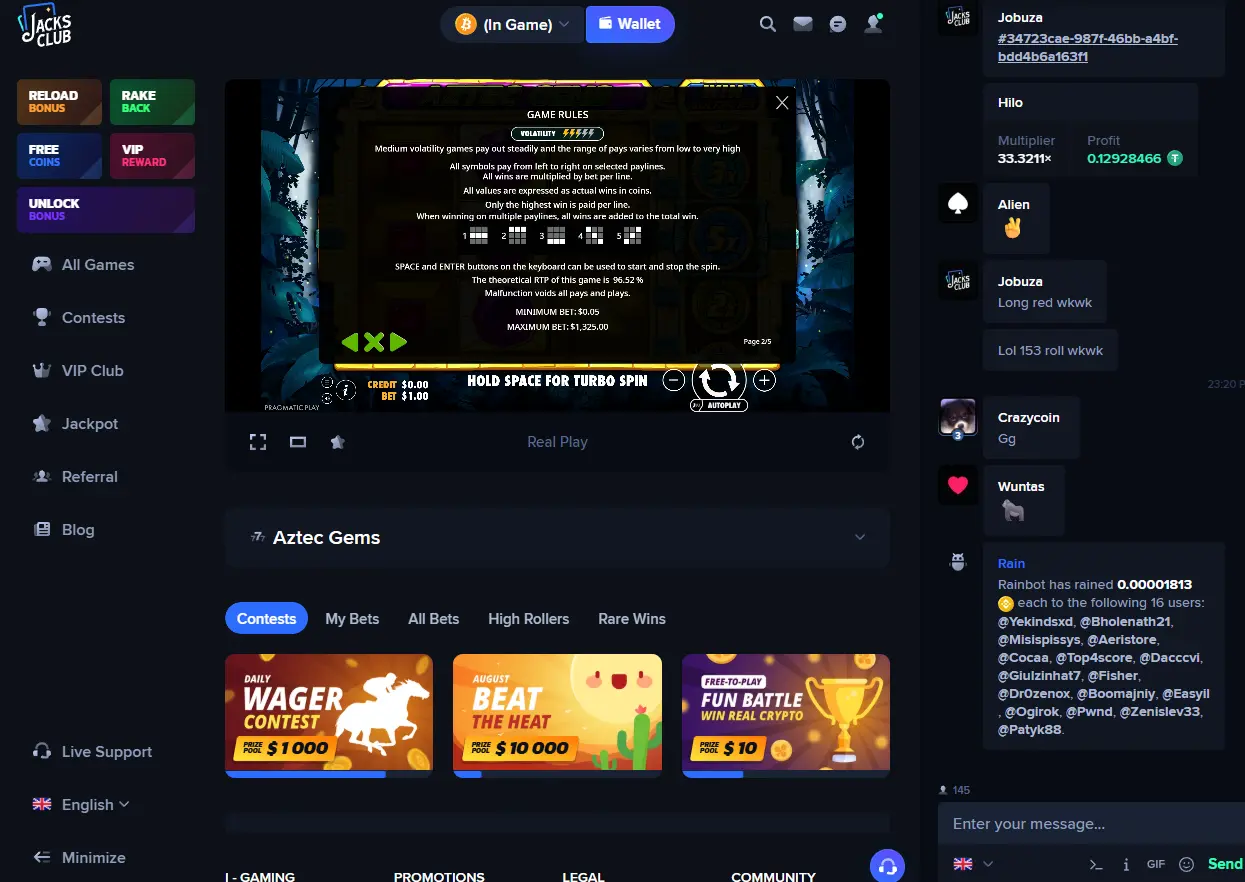
Task: Open the emoji picker in chat
Action: pos(1187,864)
